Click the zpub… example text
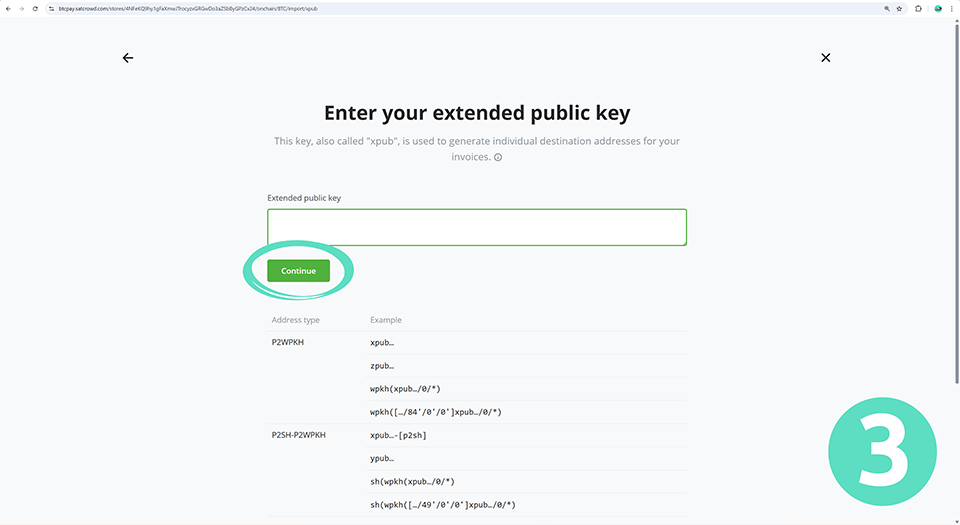The width and height of the screenshot is (960, 525). pos(382,366)
